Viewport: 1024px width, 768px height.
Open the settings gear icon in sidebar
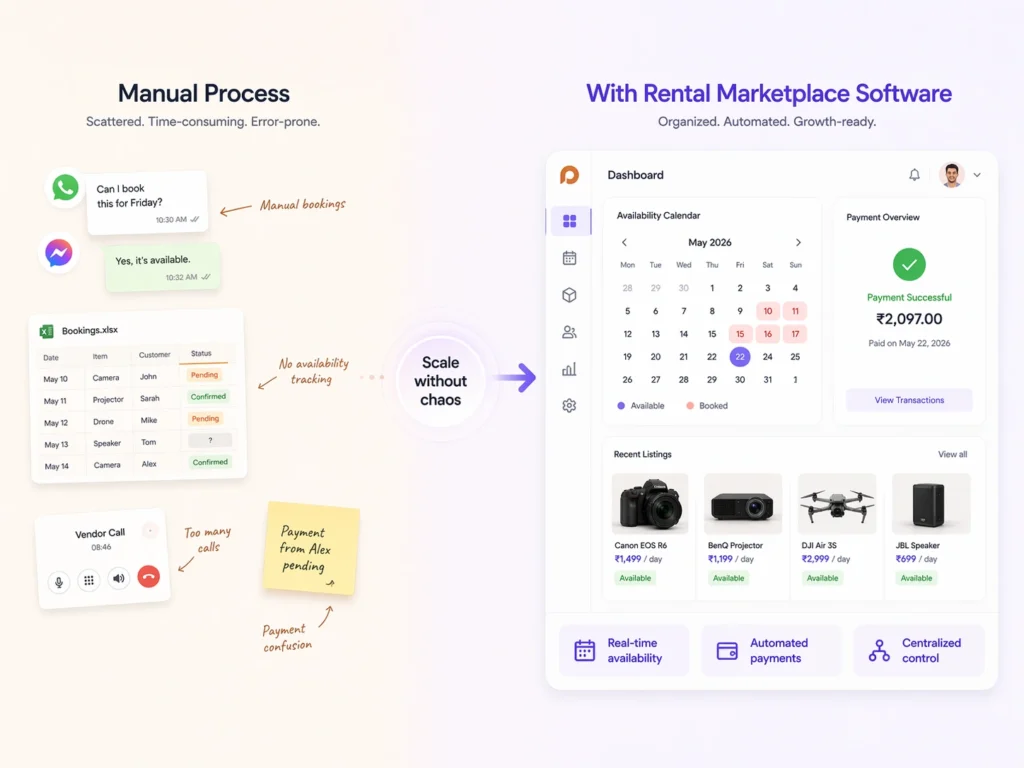(x=569, y=406)
